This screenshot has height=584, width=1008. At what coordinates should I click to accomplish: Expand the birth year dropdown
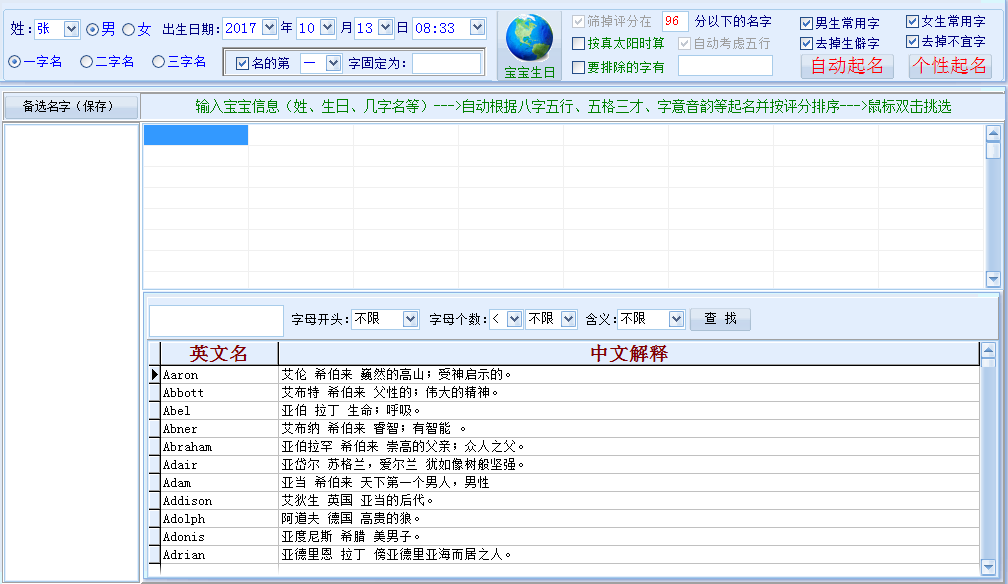coord(269,28)
